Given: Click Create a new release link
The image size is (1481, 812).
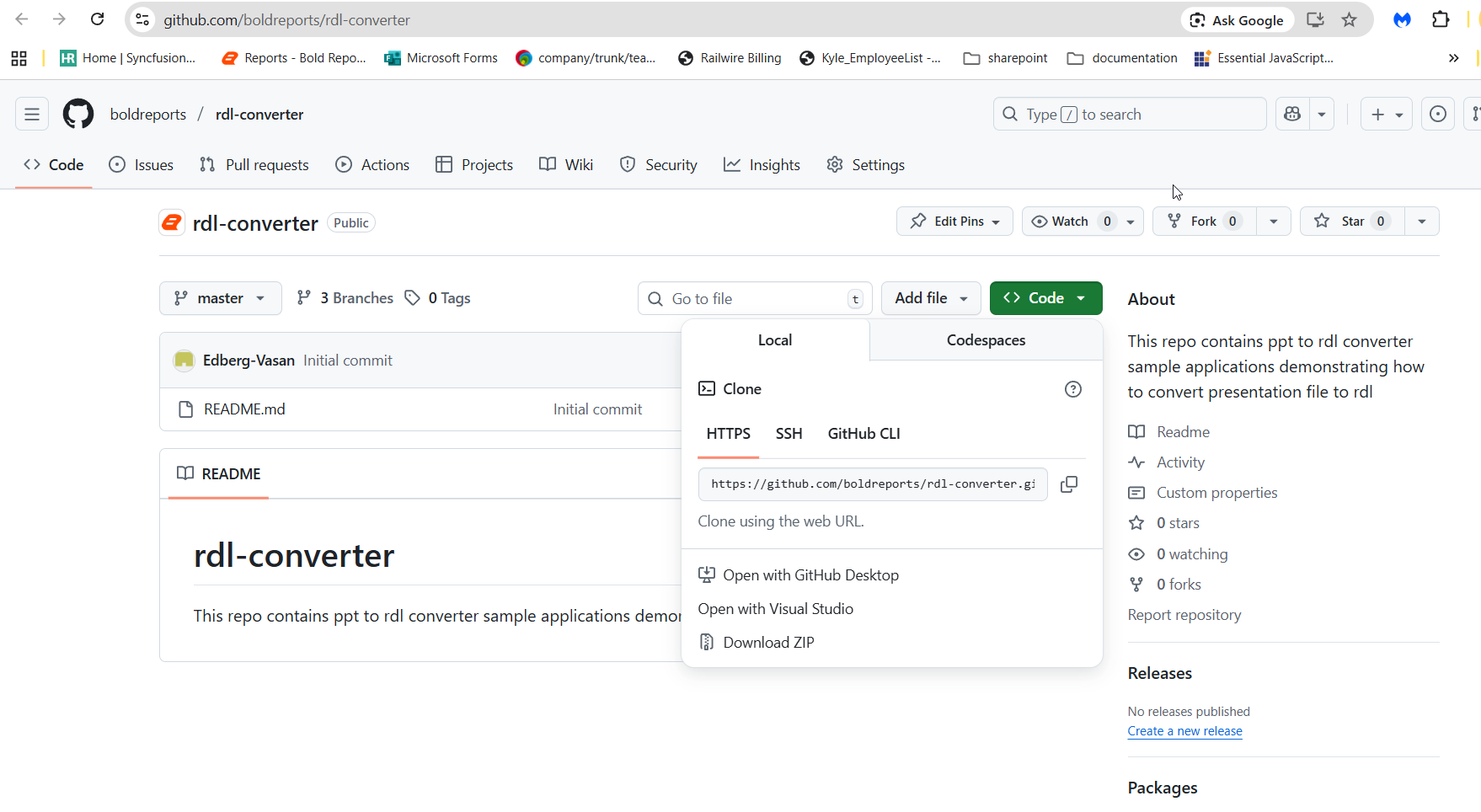Looking at the screenshot, I should pyautogui.click(x=1184, y=731).
